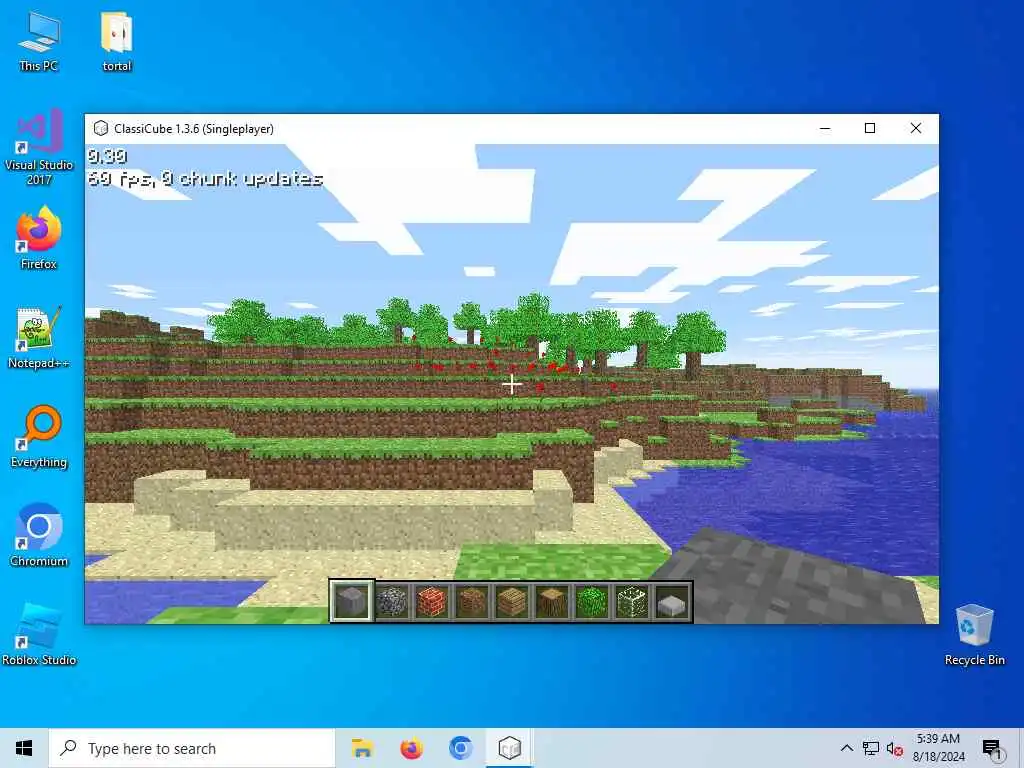Viewport: 1024px width, 768px height.
Task: Select the stone block in the hotbar
Action: click(x=352, y=601)
